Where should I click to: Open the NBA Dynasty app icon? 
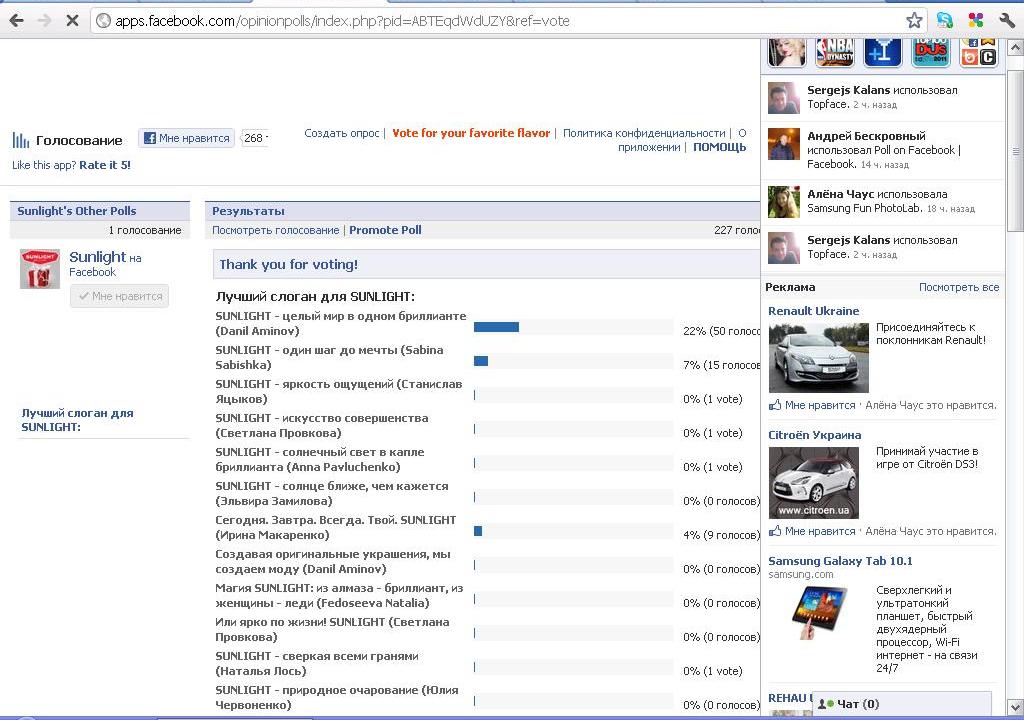click(x=834, y=52)
